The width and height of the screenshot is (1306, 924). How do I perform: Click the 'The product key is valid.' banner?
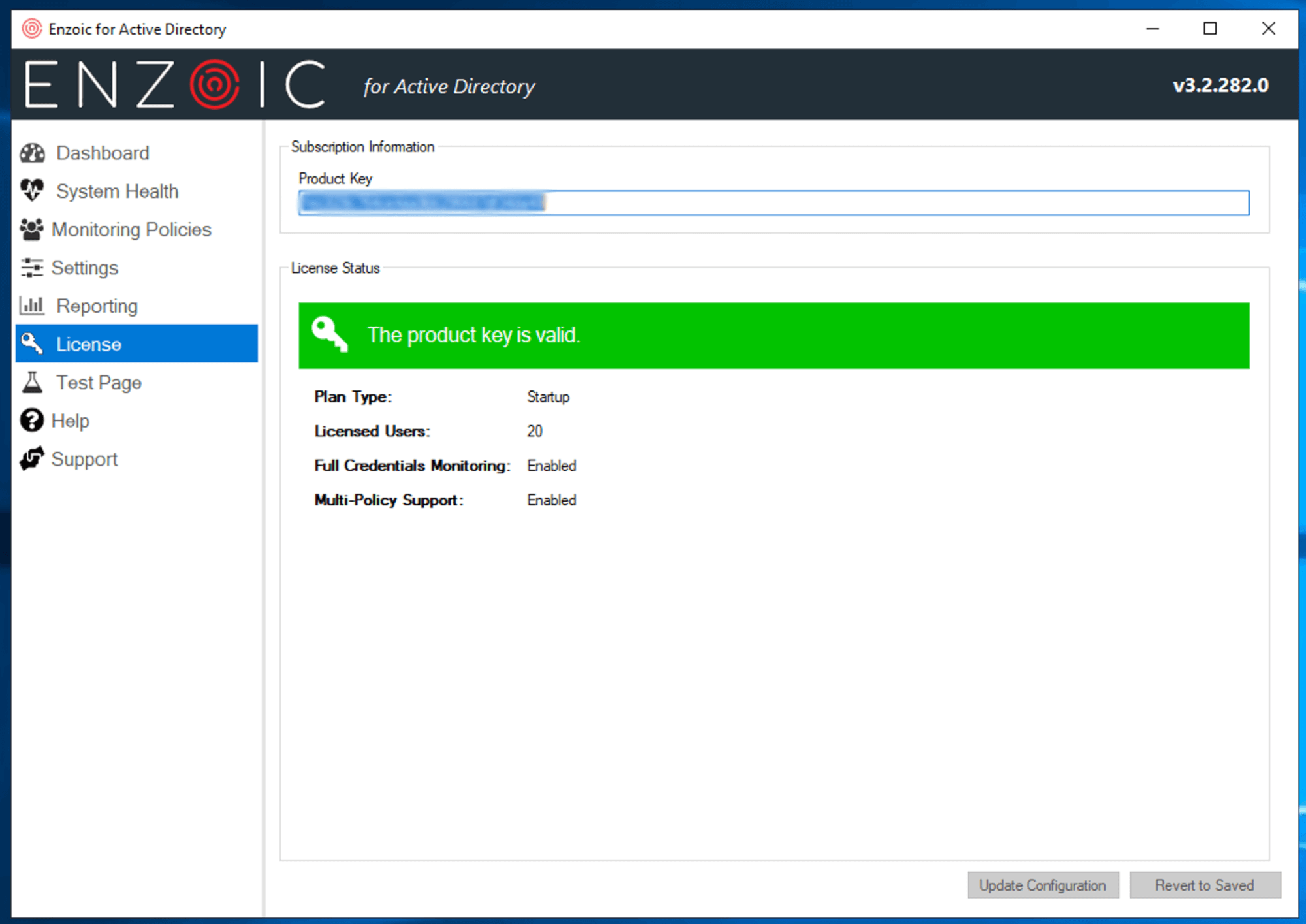tap(774, 335)
